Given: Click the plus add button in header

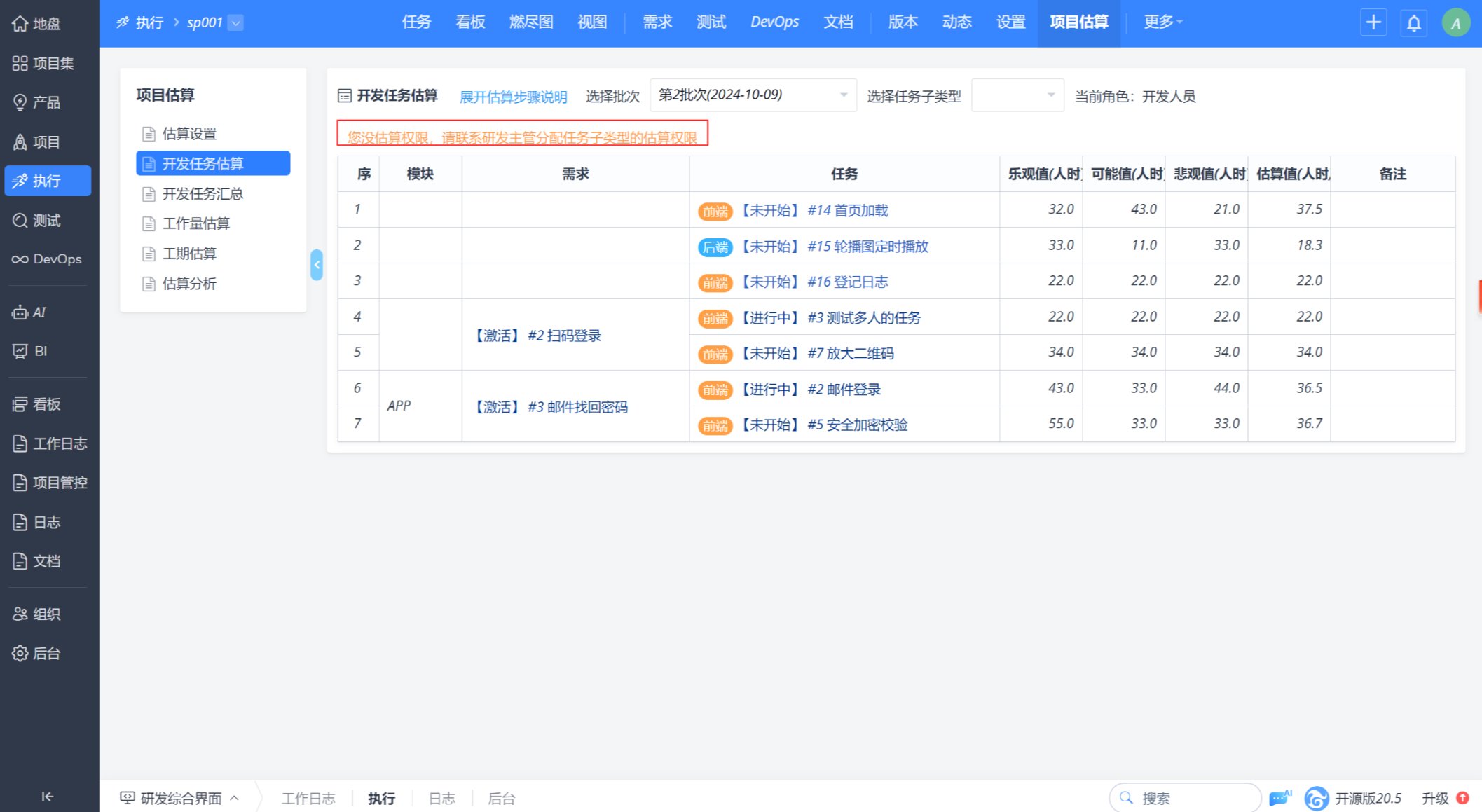Looking at the screenshot, I should 1373,23.
